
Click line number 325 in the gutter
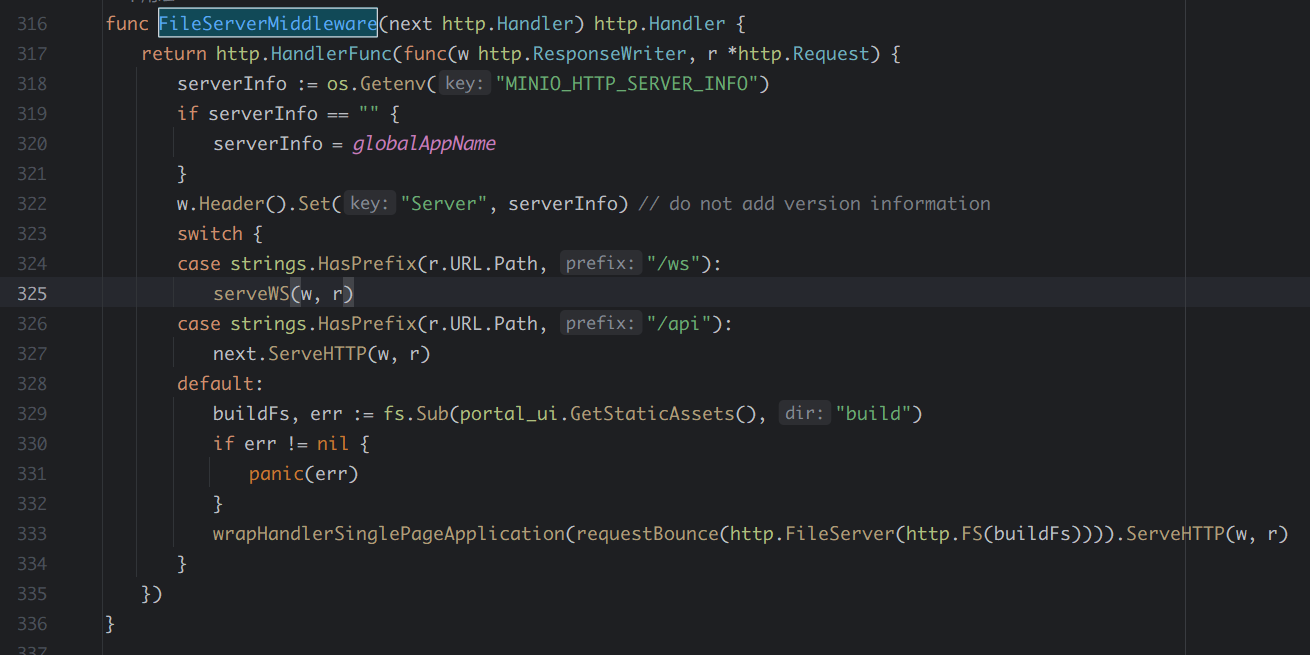32,293
